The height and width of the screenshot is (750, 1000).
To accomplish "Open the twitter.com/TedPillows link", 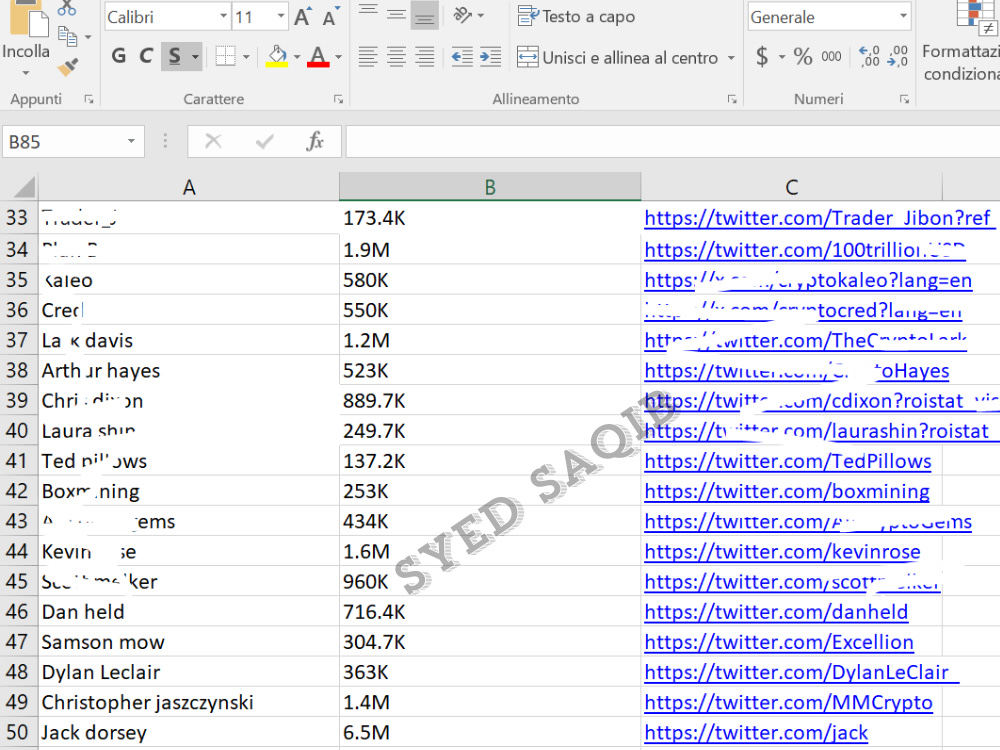I will point(788,461).
